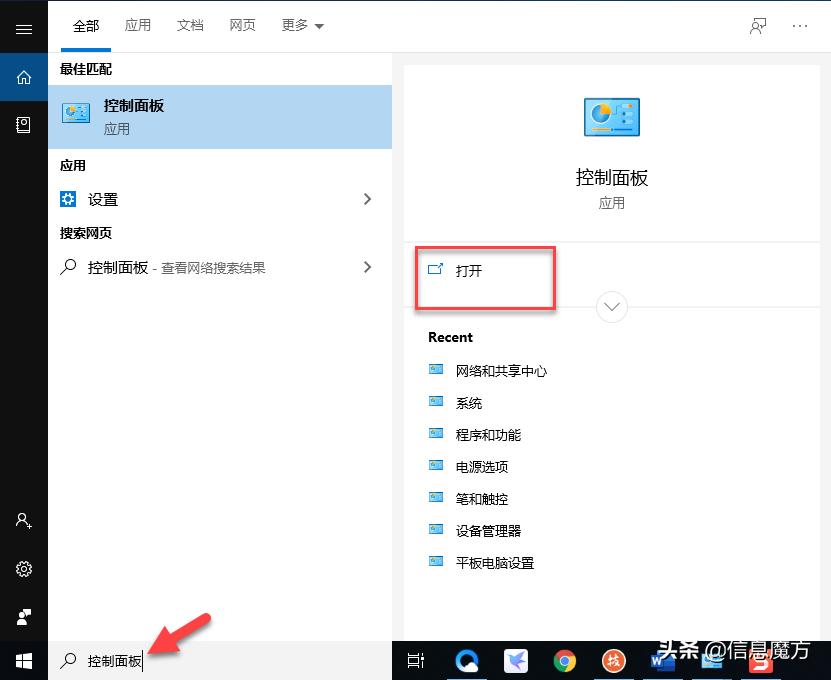
Task: Switch to the 应用 tab
Action: [x=138, y=25]
